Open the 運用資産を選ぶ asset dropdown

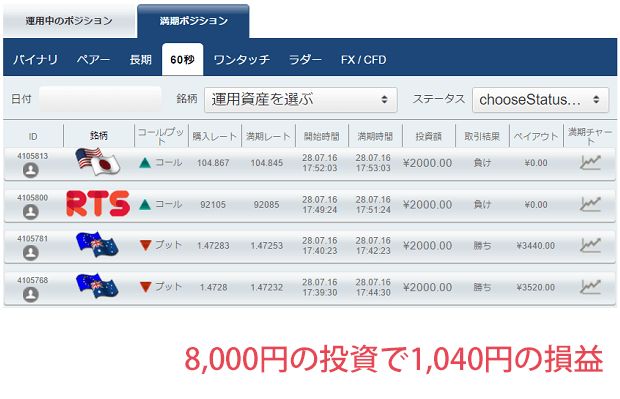click(301, 100)
